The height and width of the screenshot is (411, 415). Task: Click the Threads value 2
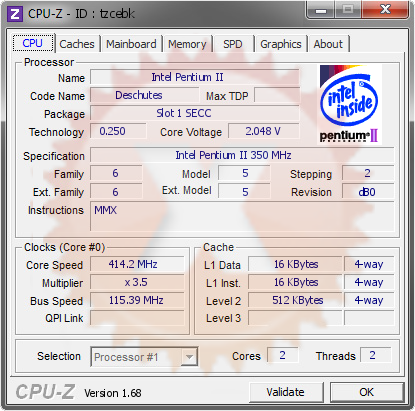click(x=375, y=355)
